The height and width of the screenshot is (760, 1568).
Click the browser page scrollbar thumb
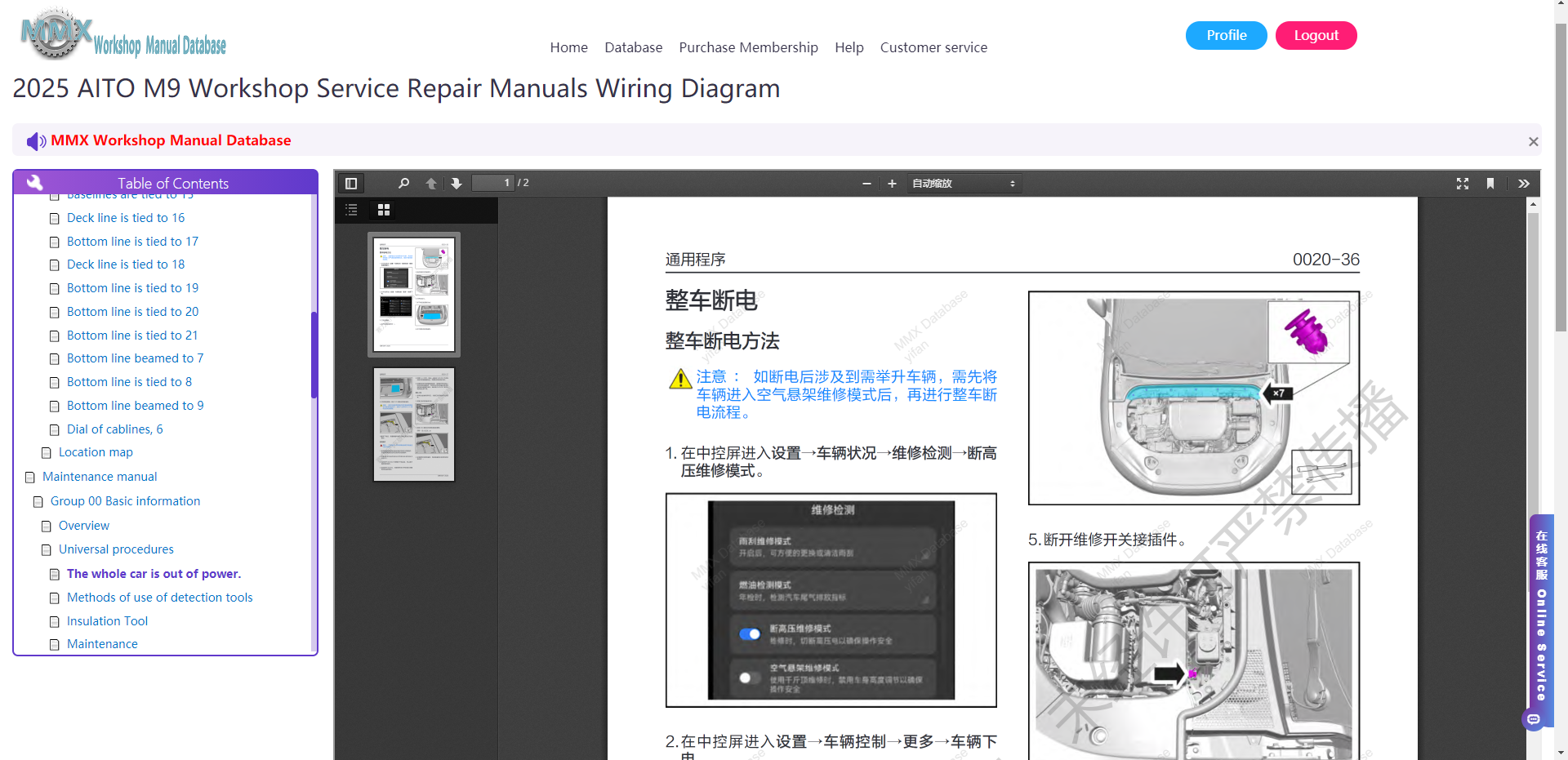tap(1561, 176)
